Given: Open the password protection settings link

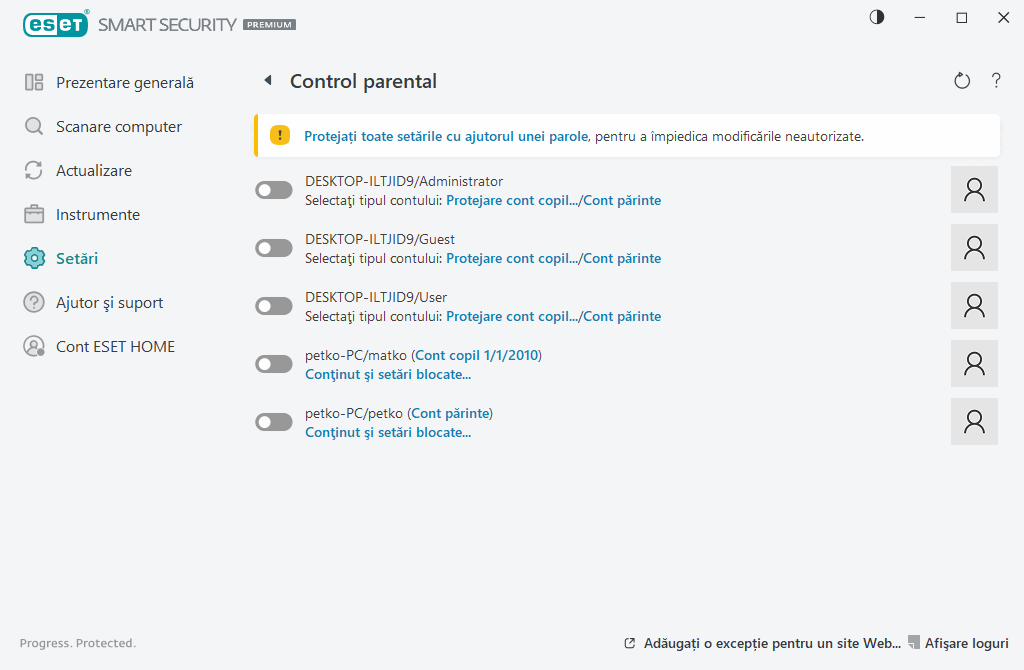Looking at the screenshot, I should click(445, 134).
